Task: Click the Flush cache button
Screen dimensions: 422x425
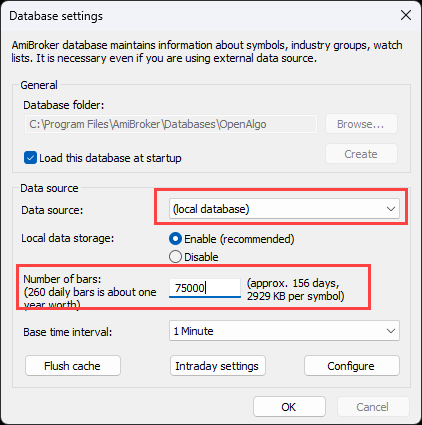Action: tap(73, 366)
